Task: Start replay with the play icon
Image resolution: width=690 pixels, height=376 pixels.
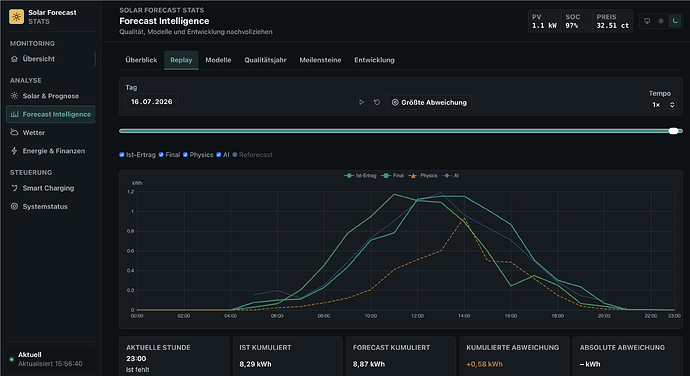Action: 362,102
